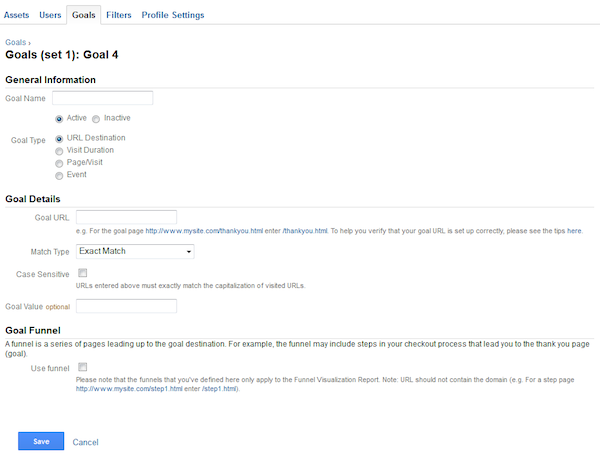This screenshot has width=600, height=453.
Task: Enable the Use funnel checkbox
Action: pos(82,367)
